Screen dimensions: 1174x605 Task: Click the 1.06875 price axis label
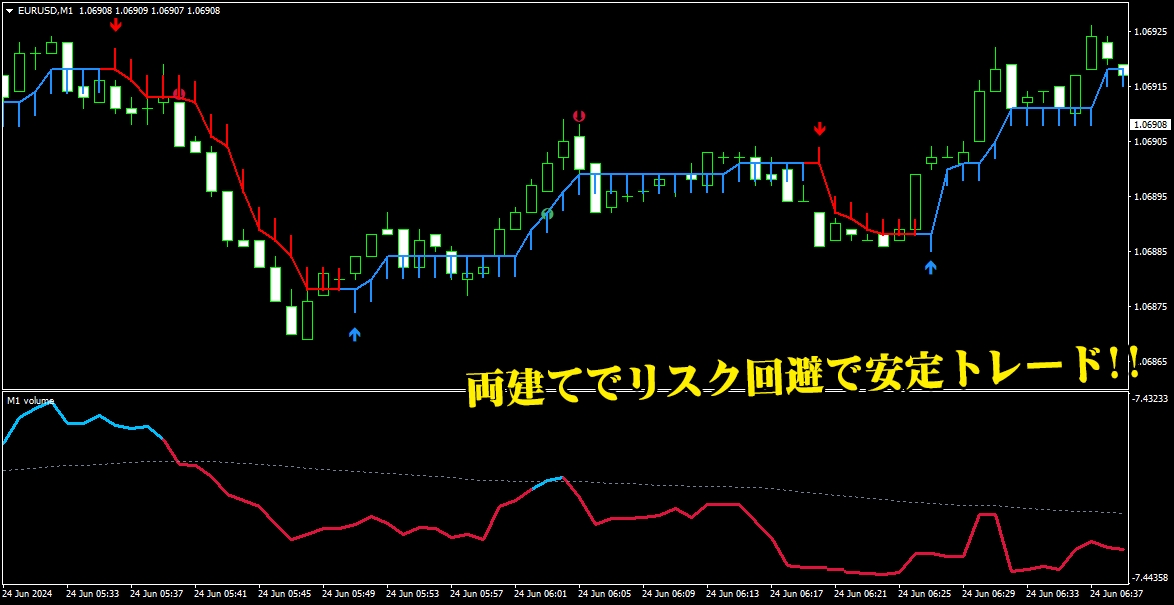[x=1151, y=307]
